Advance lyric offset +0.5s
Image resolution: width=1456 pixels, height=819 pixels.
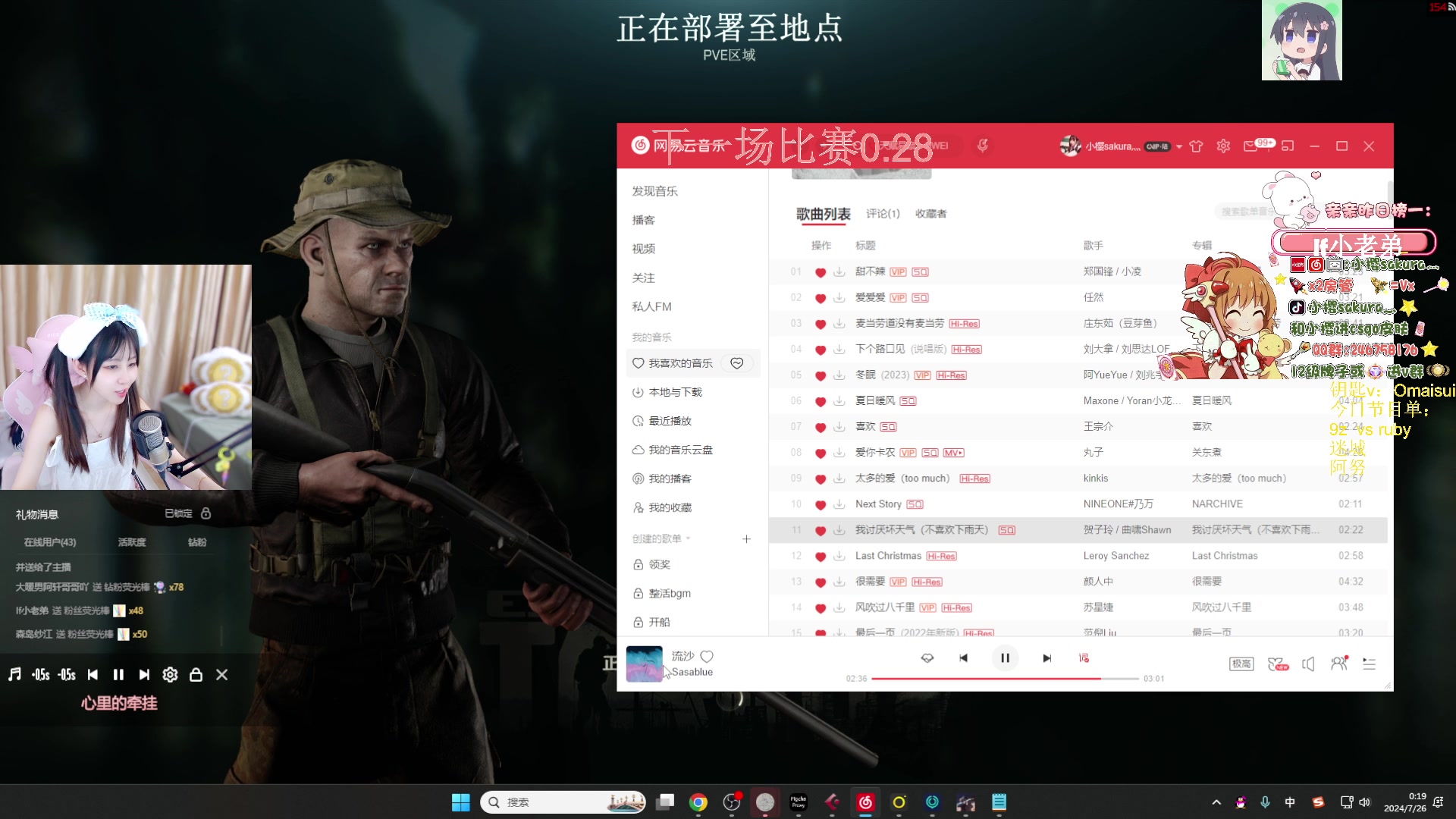pyautogui.click(x=41, y=675)
